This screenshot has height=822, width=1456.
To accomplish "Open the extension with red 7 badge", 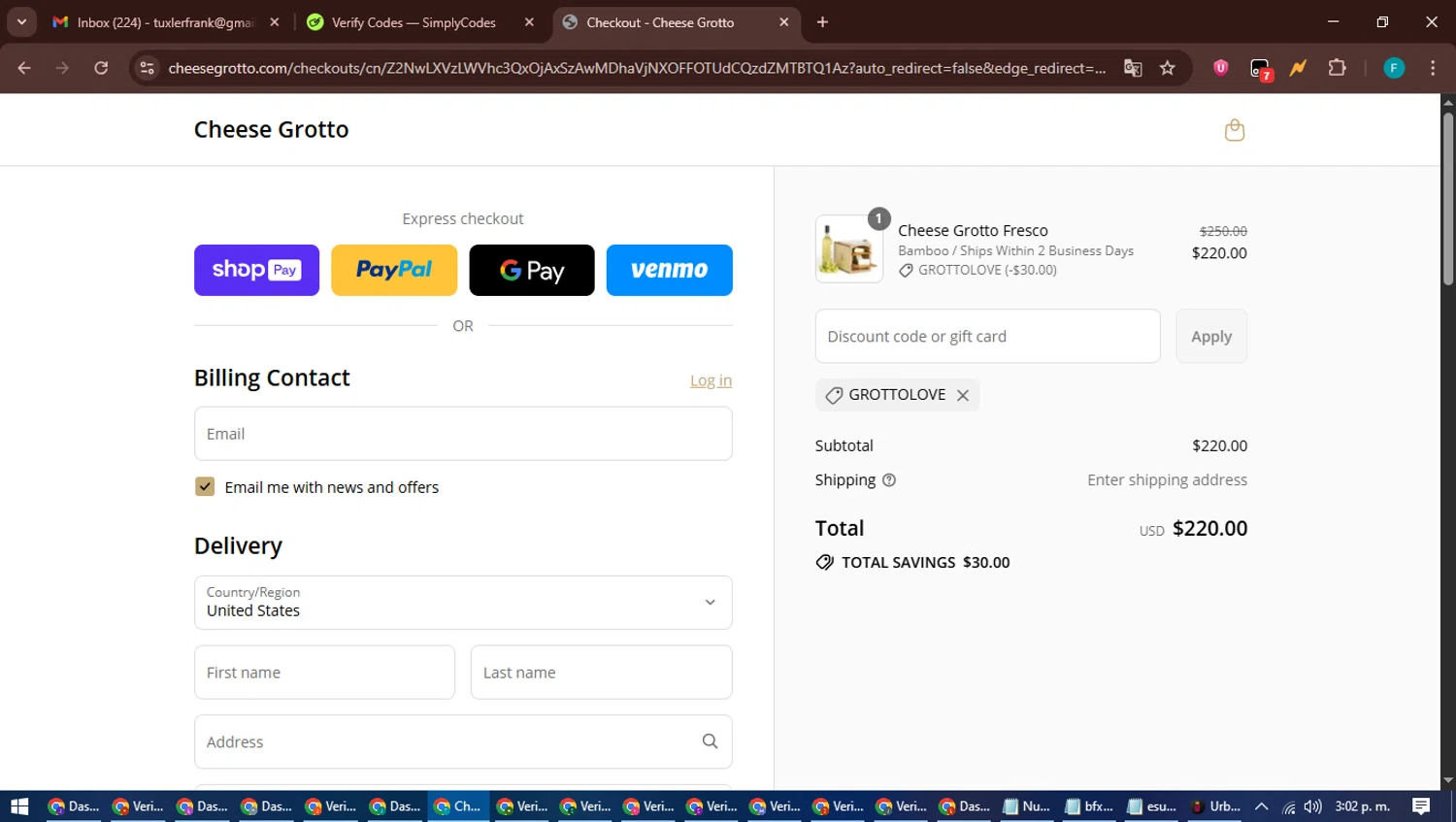I will coord(1260,69).
